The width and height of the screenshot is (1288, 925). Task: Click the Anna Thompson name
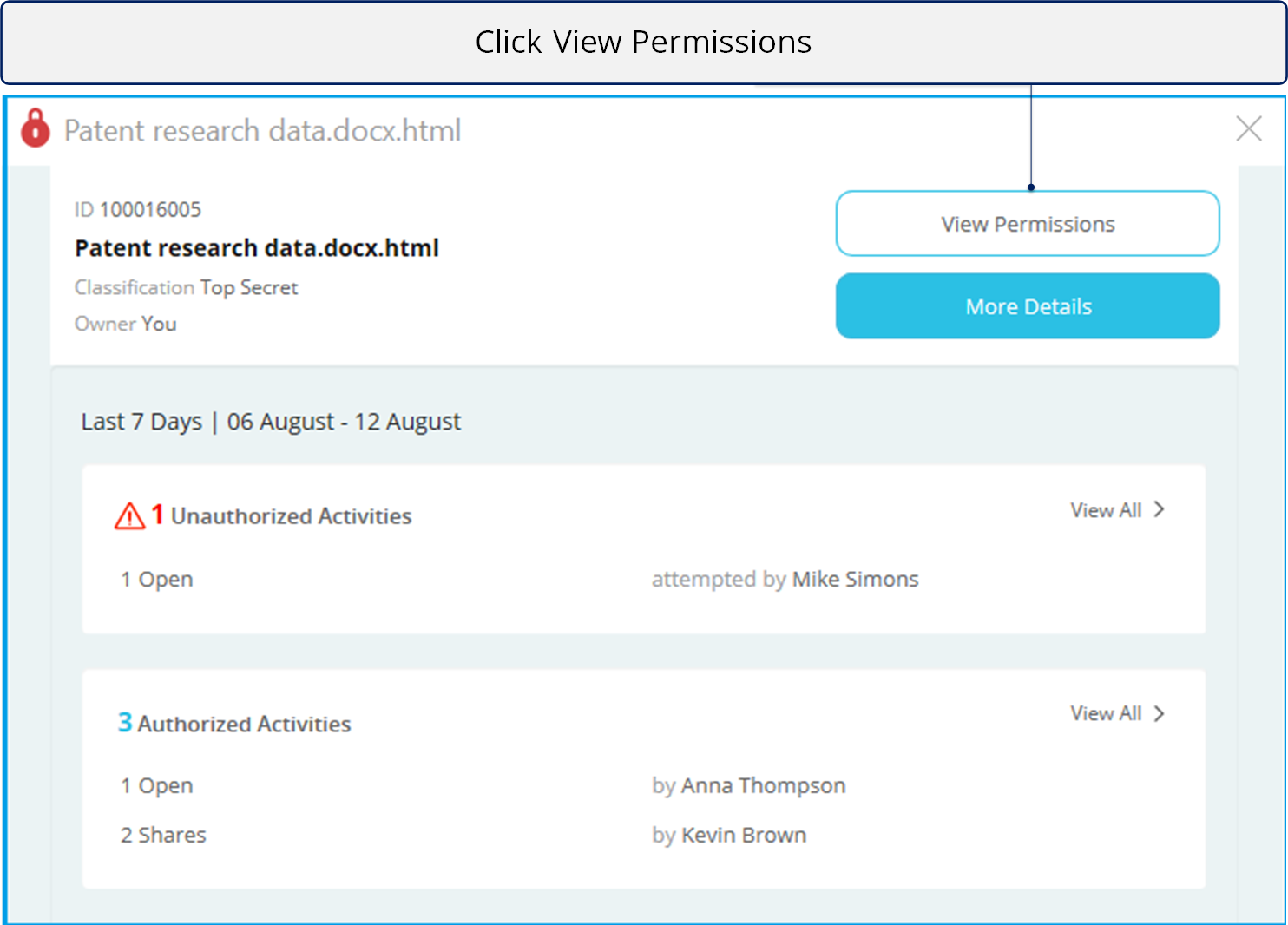[x=763, y=785]
